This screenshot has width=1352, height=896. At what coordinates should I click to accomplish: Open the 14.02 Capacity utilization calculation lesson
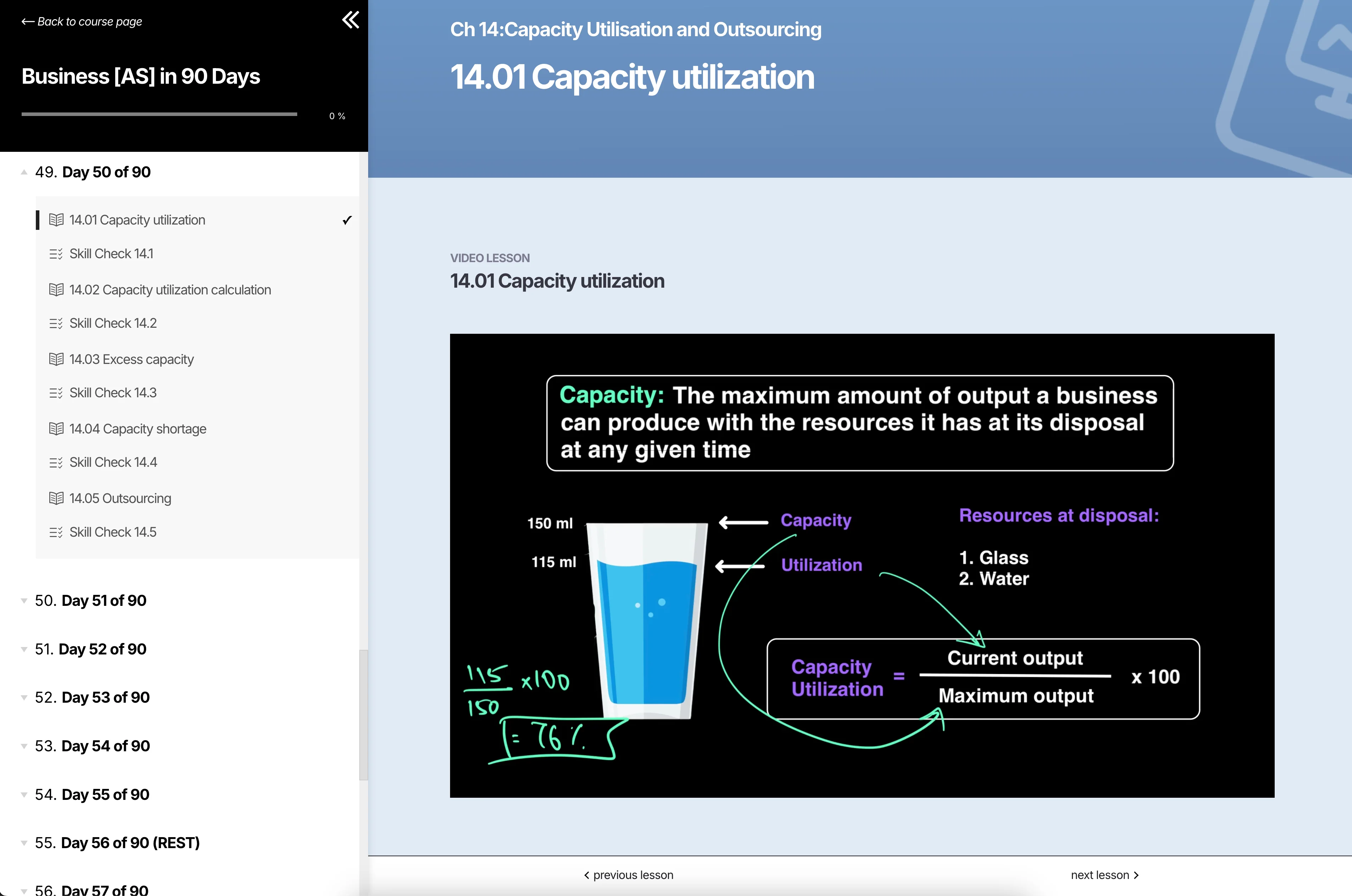(170, 290)
